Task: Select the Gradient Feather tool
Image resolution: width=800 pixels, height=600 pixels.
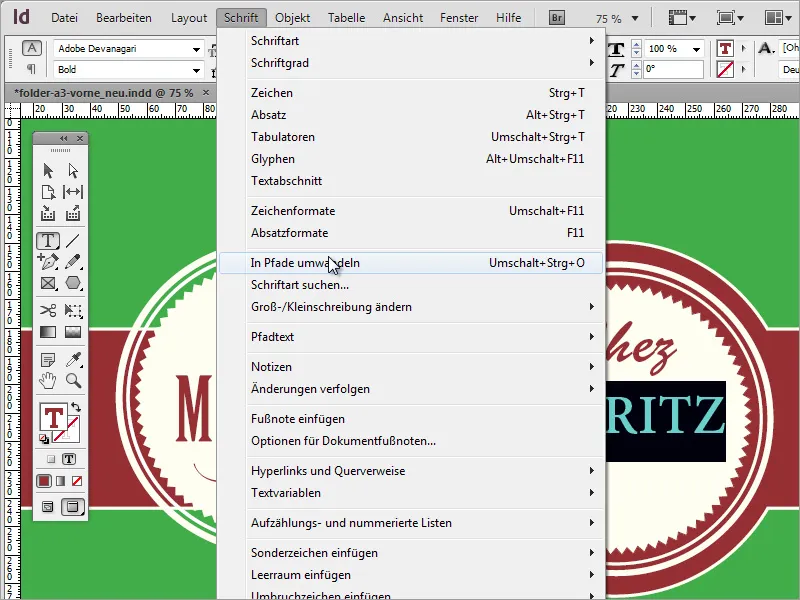Action: click(73, 332)
